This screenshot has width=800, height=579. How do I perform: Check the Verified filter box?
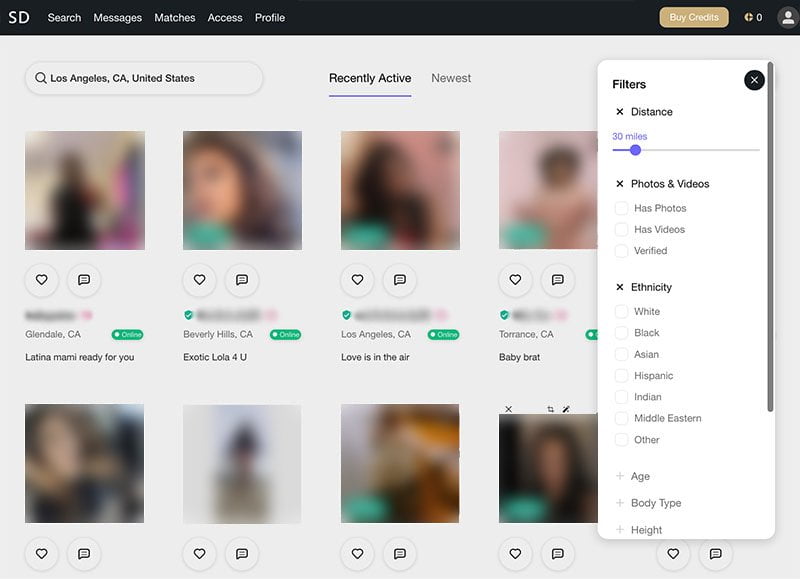[x=621, y=251]
